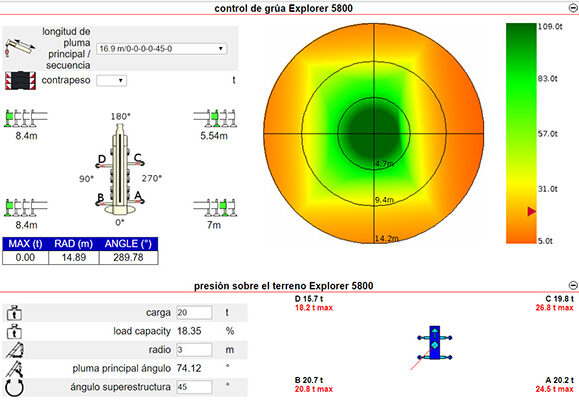Click the counterweight icon beside contrapeso
This screenshot has width=579, height=405.
[20, 80]
